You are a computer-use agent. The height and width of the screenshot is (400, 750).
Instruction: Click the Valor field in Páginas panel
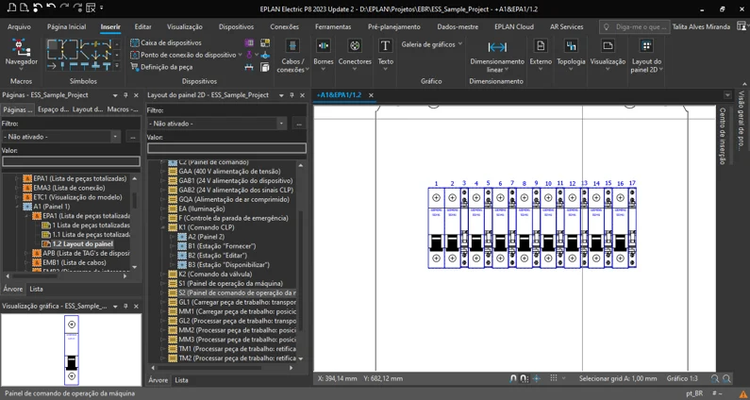click(x=71, y=162)
